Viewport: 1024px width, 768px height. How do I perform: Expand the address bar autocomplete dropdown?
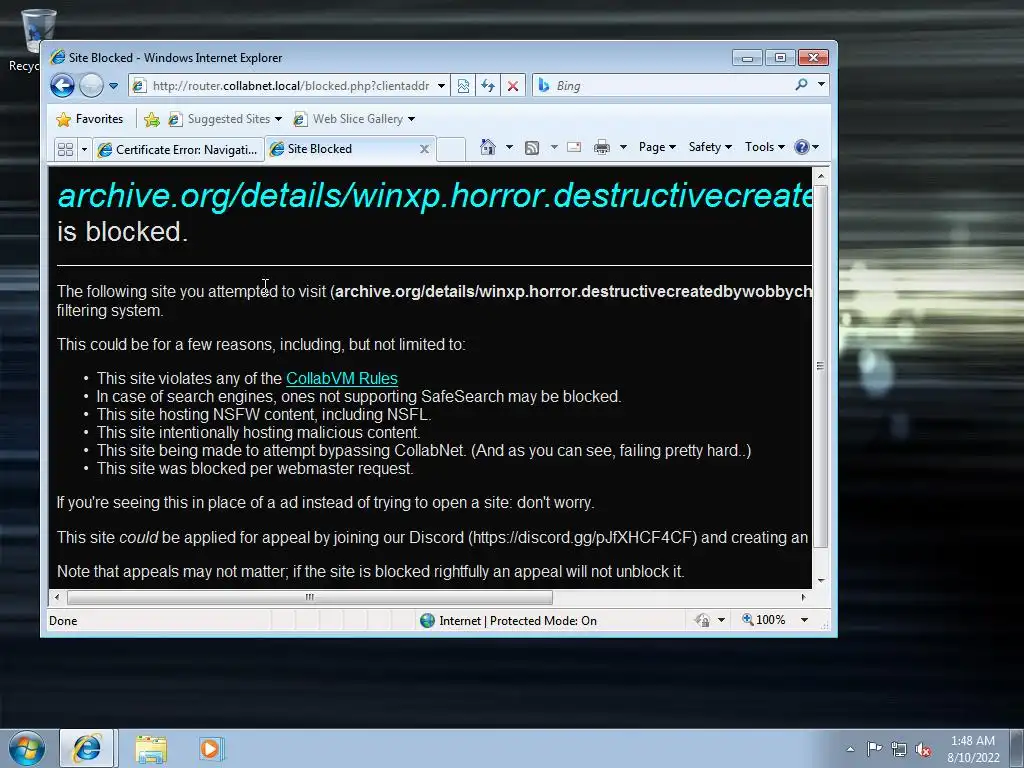point(441,86)
